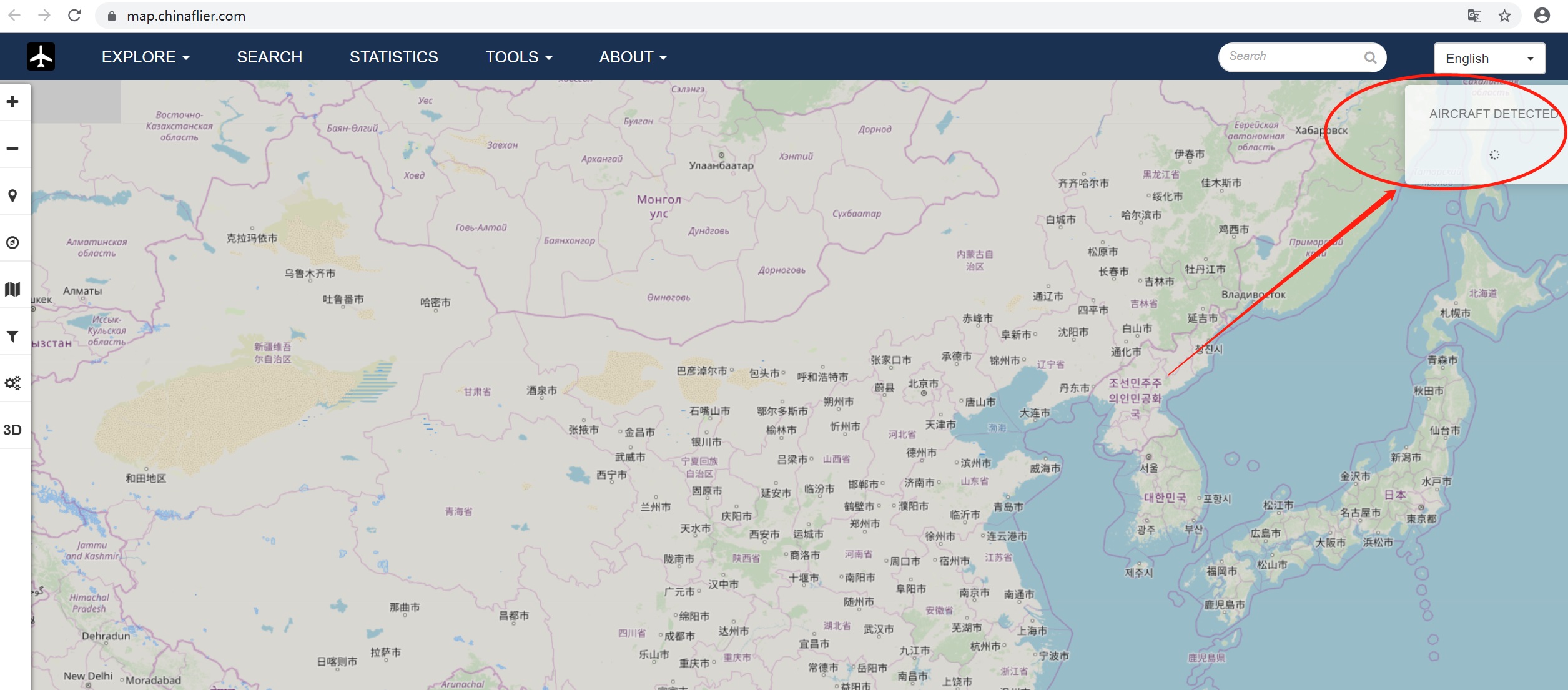Screen dimensions: 1568x690
Task: Expand the EXPLORE dropdown menu
Action: point(145,57)
